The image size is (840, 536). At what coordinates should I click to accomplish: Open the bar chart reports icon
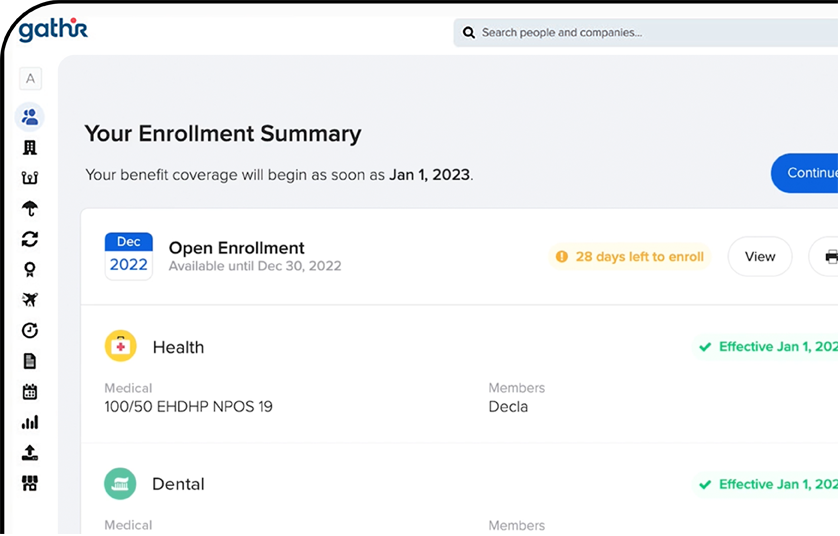tap(30, 422)
